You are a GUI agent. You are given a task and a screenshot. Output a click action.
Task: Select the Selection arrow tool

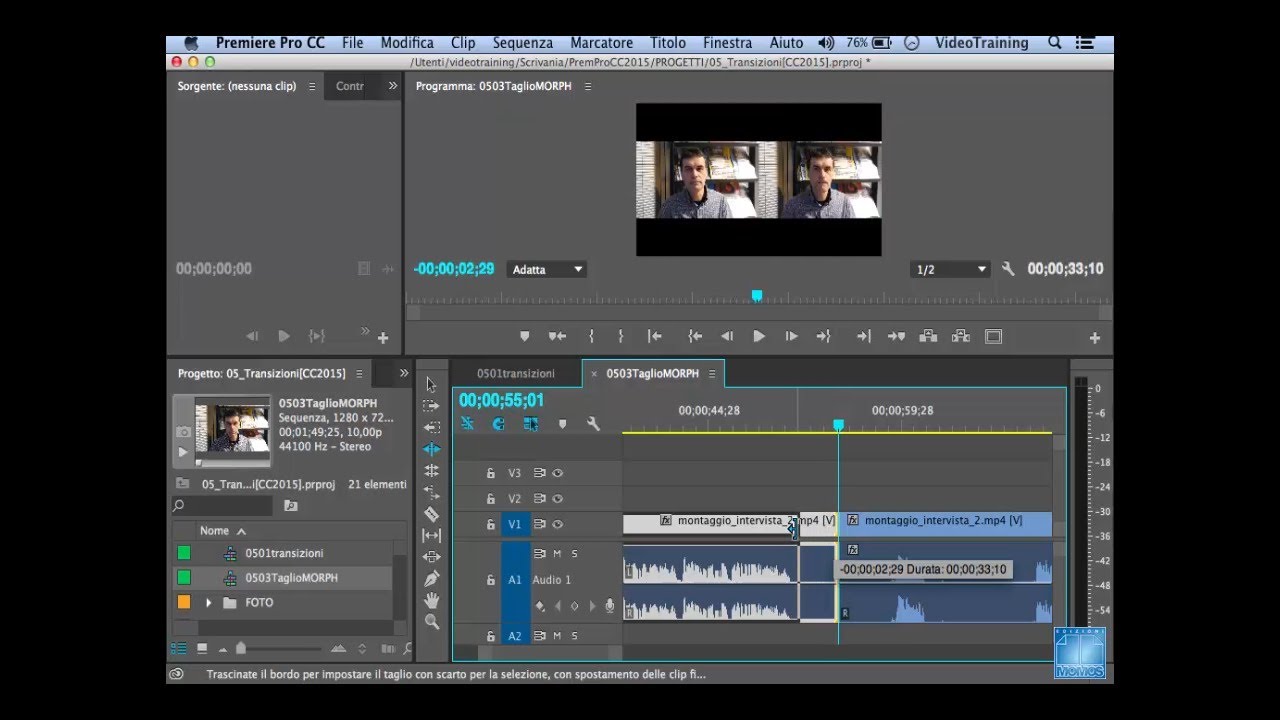(431, 385)
